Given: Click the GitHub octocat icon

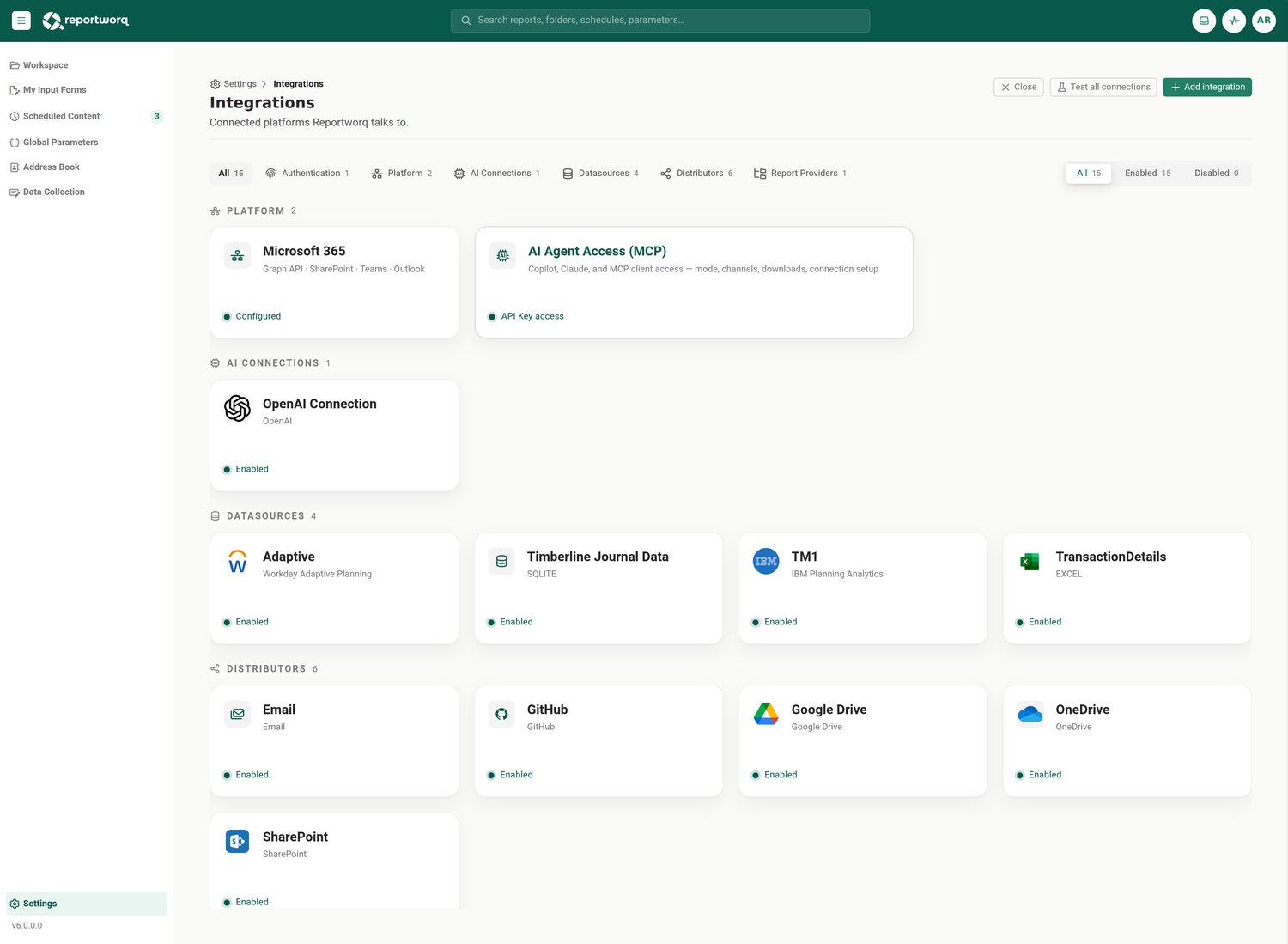Looking at the screenshot, I should 501,714.
